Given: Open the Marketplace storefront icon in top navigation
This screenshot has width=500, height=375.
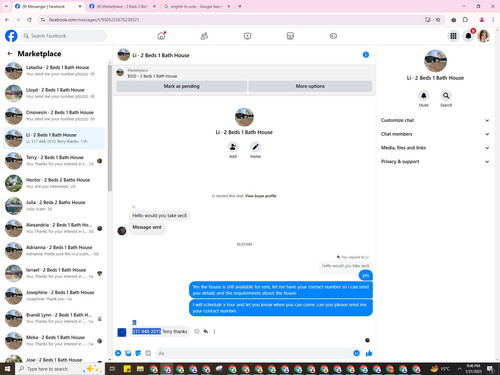Looking at the screenshot, I should coord(290,36).
